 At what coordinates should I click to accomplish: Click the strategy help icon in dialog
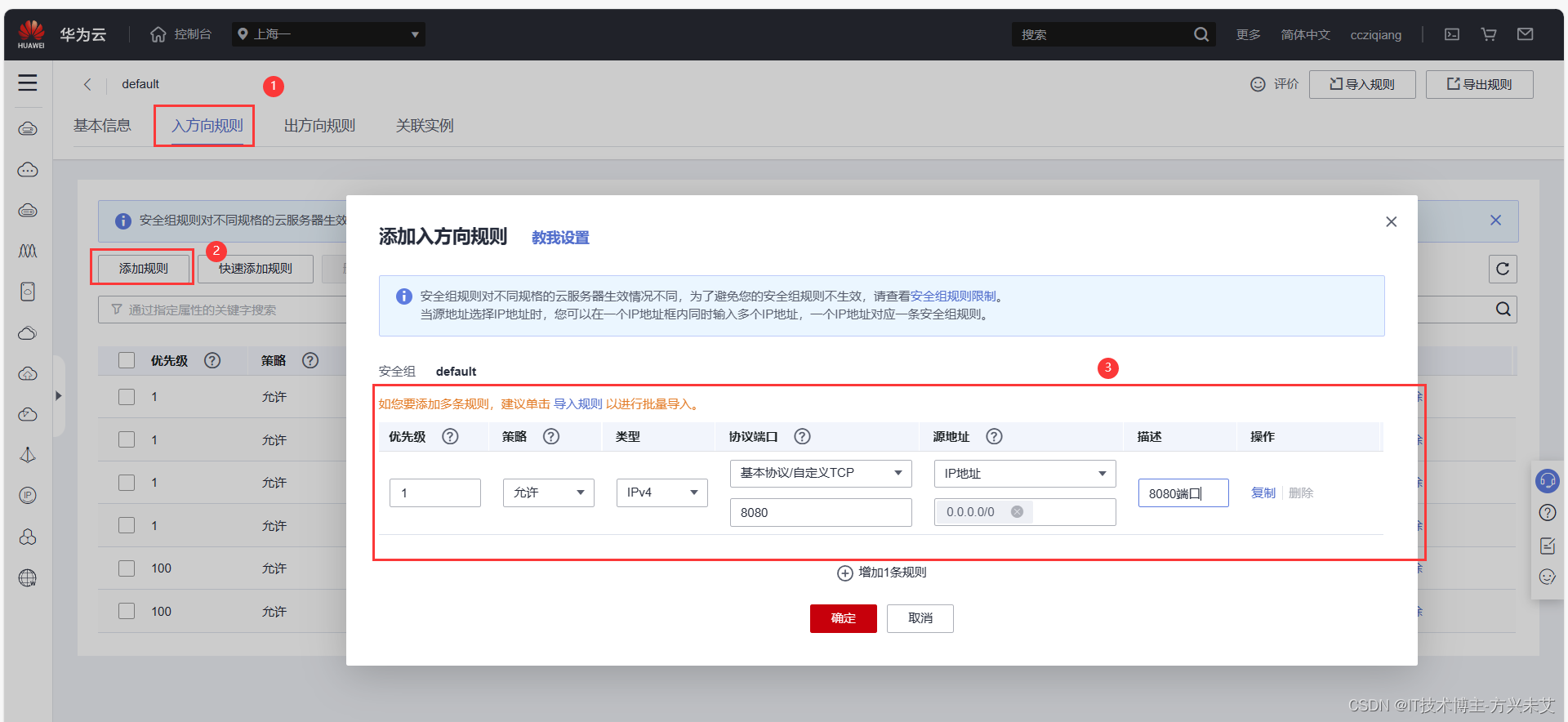551,436
